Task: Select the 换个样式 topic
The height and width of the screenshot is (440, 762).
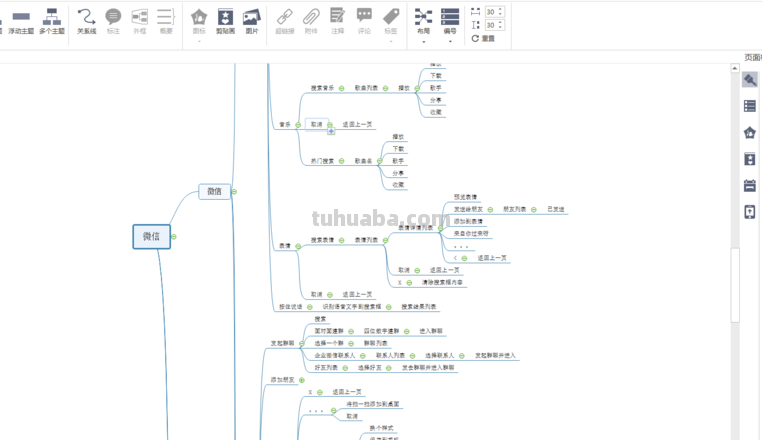Action: pyautogui.click(x=381, y=428)
